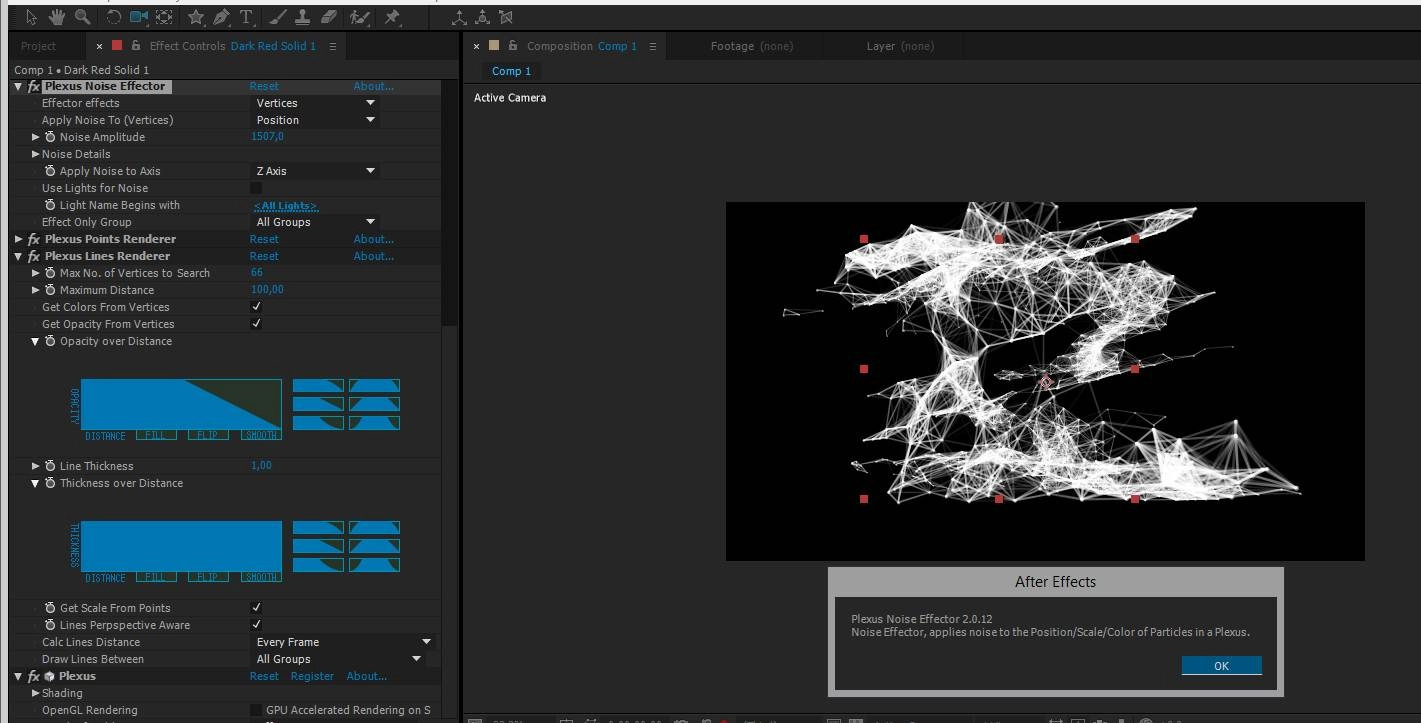The image size is (1421, 723).
Task: Uncheck Get Scale From Points
Action: coord(256,608)
